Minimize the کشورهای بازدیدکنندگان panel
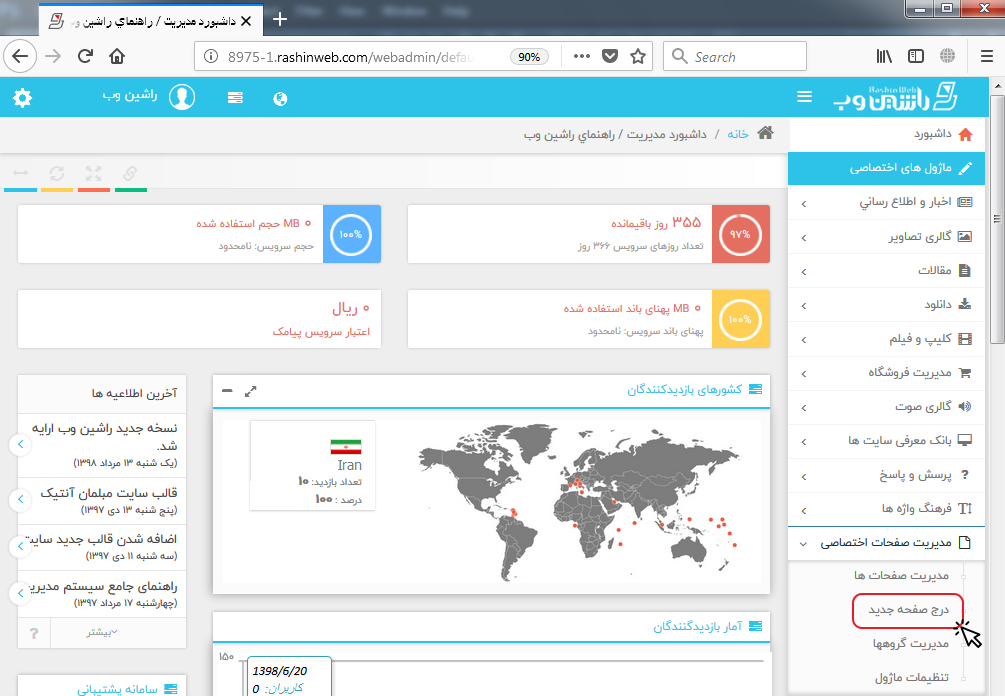Viewport: 1005px width, 696px height. pyautogui.click(x=227, y=390)
